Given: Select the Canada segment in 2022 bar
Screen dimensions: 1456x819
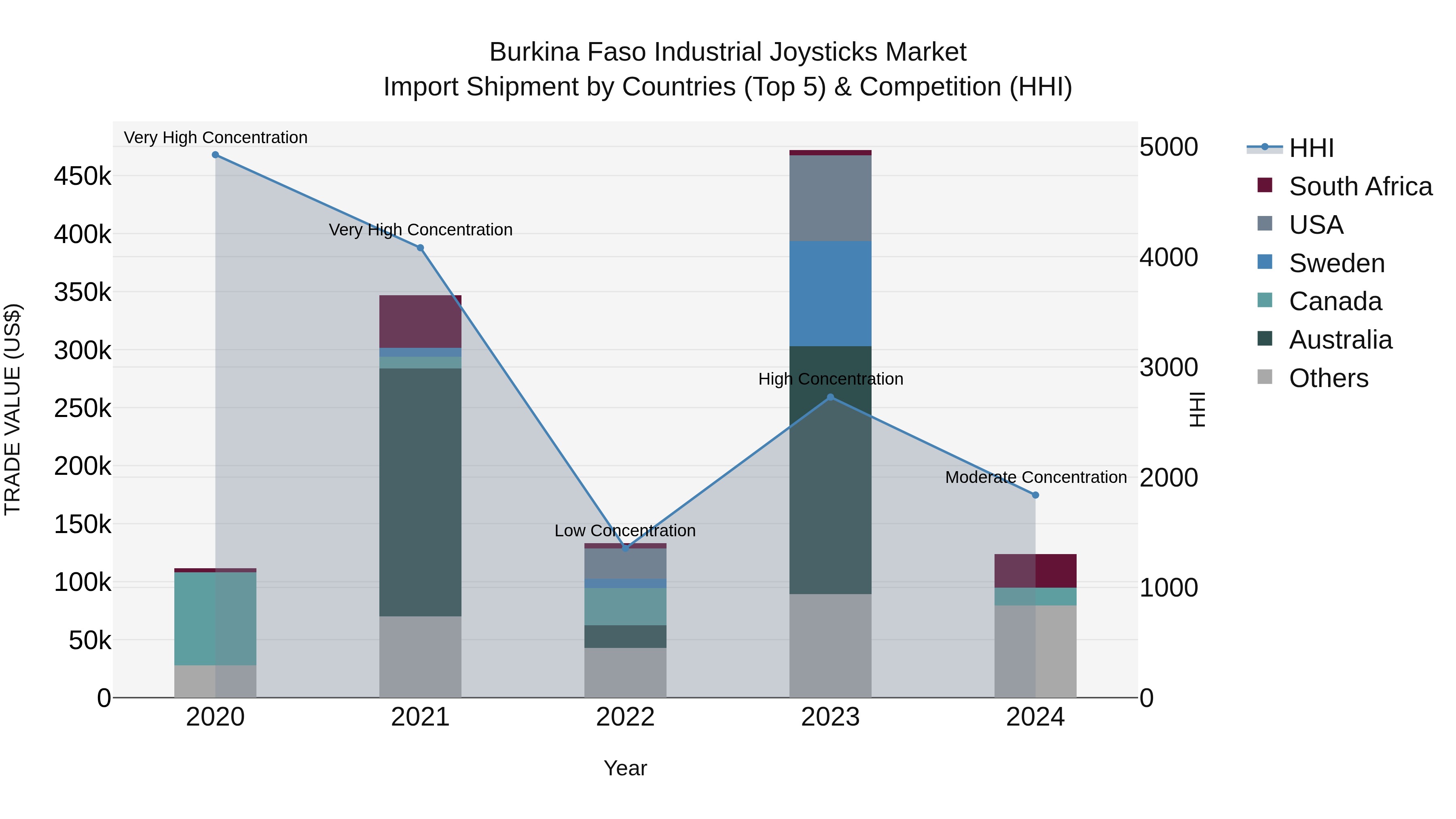Looking at the screenshot, I should click(625, 607).
